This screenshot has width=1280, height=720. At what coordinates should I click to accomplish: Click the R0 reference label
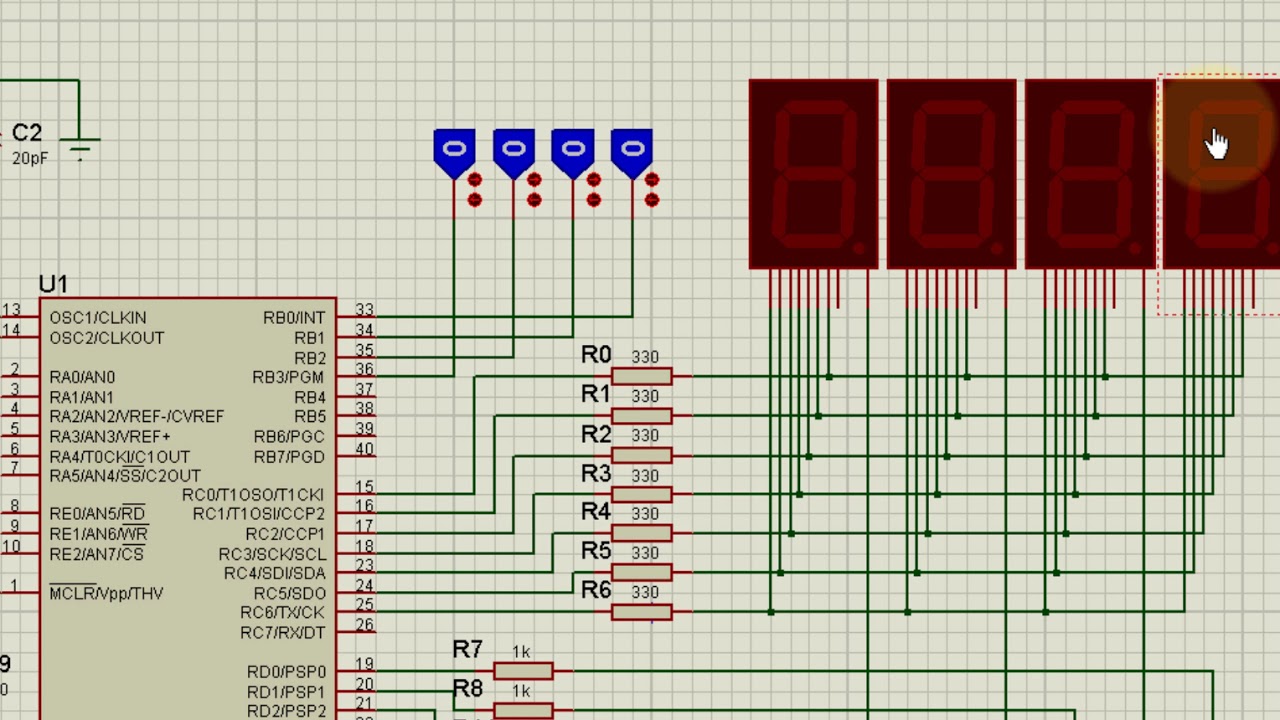[596, 355]
